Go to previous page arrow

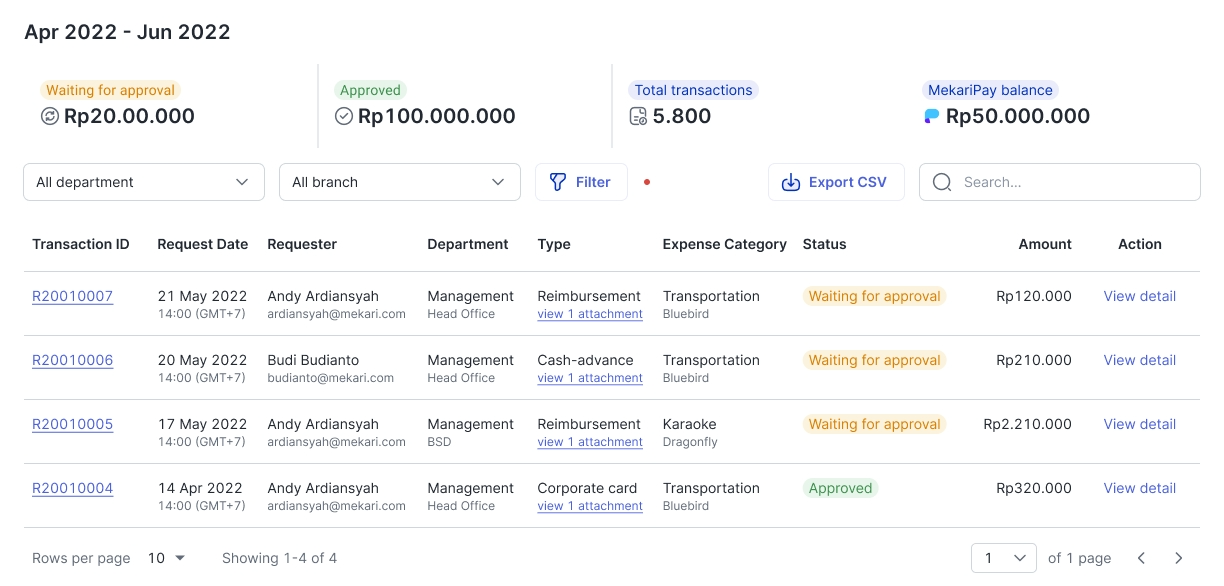click(1141, 558)
